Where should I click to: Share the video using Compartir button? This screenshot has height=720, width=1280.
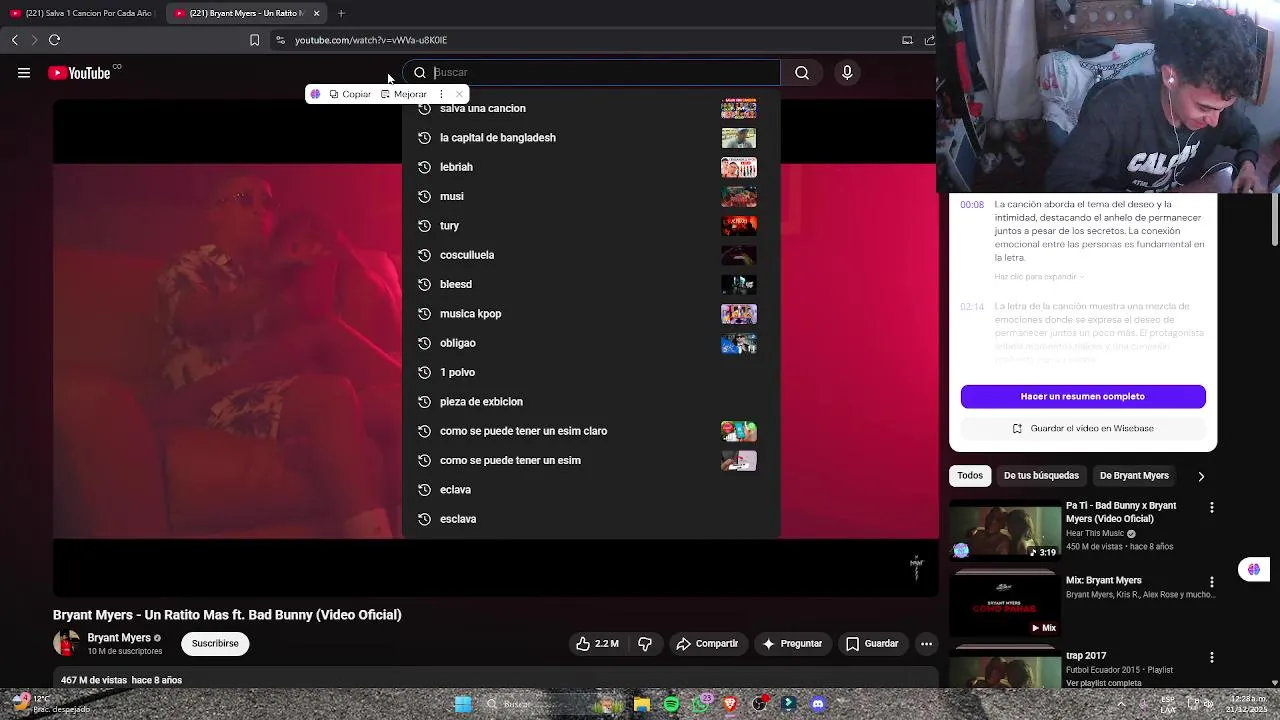pos(707,644)
